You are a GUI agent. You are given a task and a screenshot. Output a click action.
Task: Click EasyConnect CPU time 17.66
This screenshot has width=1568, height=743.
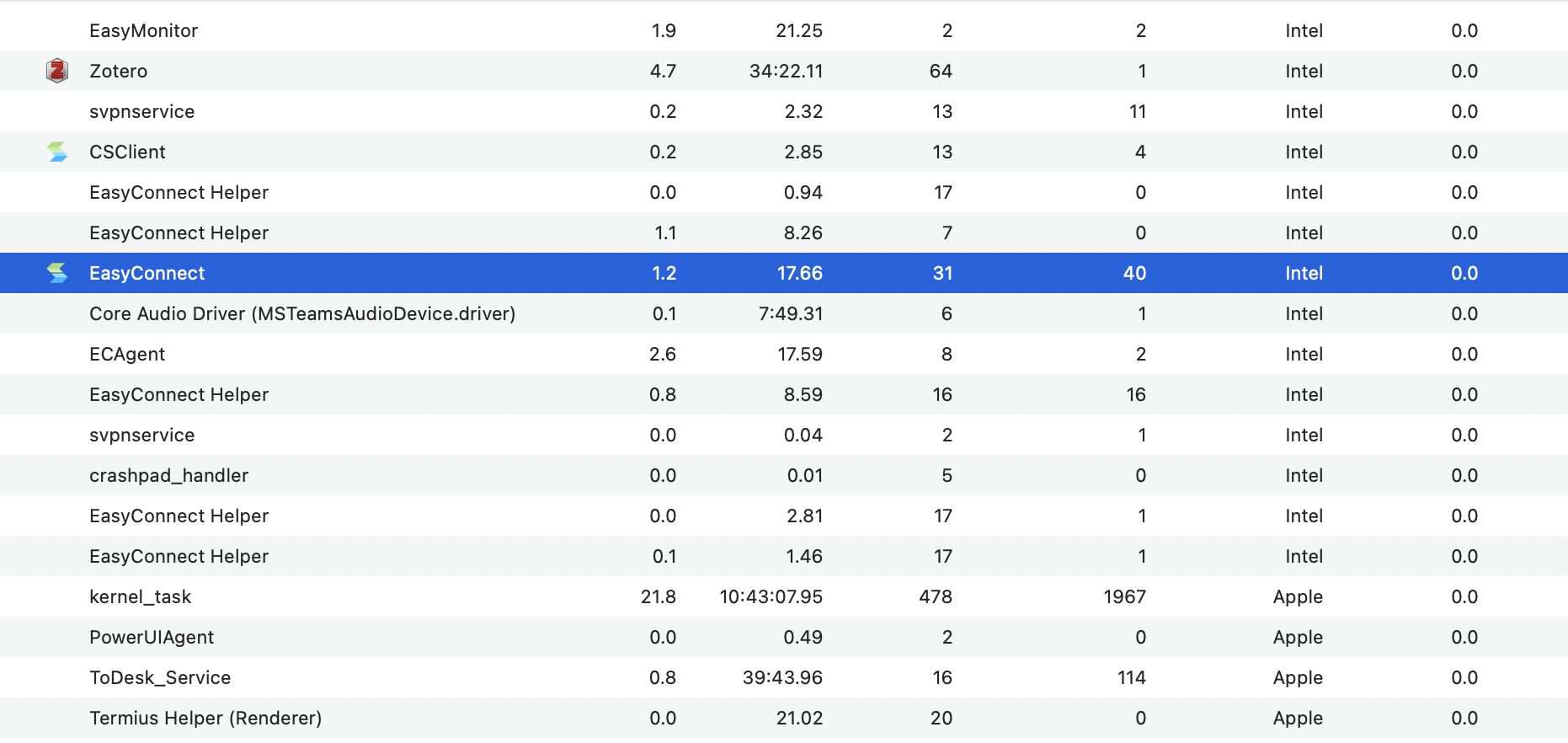pyautogui.click(x=800, y=273)
